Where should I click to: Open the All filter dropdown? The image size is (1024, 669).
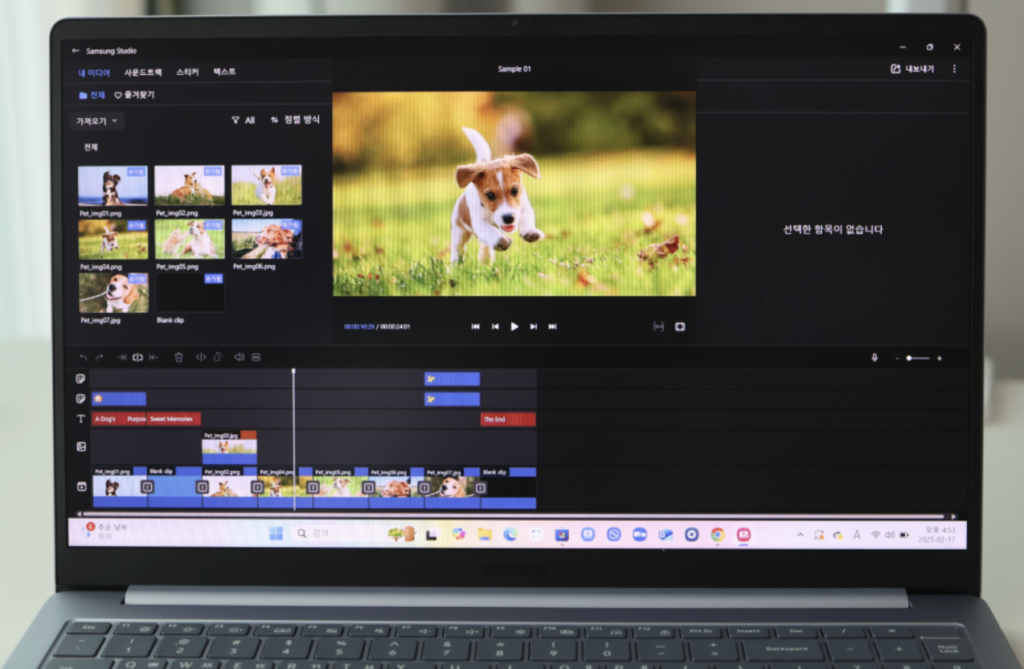[x=243, y=120]
